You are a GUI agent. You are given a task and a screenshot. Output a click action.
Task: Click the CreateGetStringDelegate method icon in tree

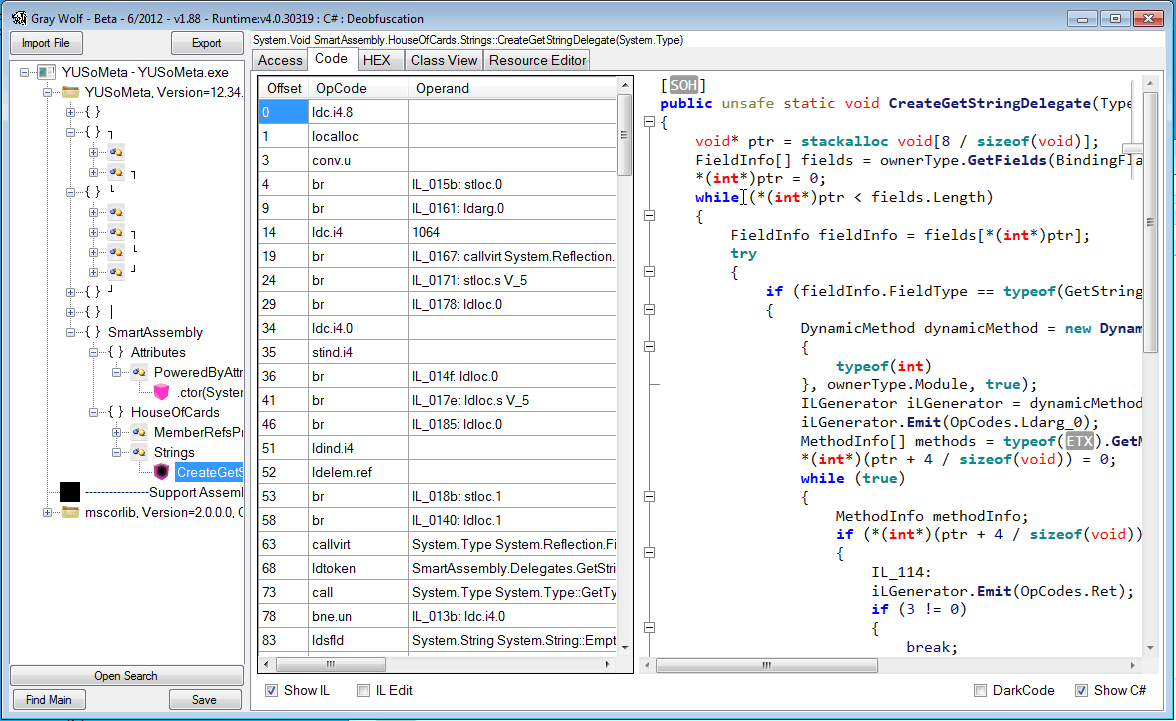click(161, 472)
